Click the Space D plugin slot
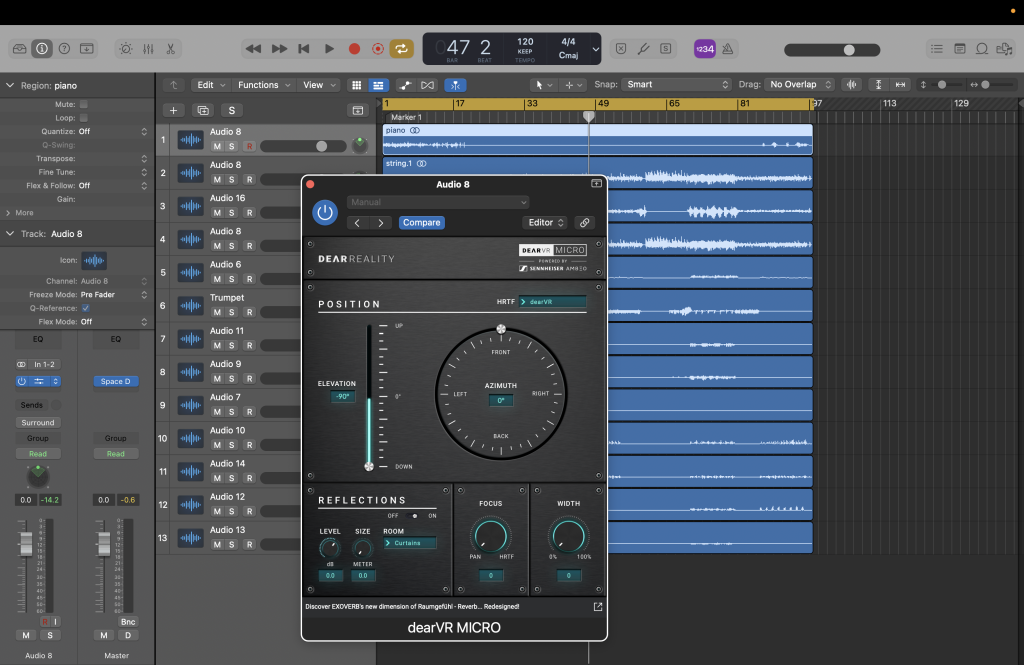This screenshot has width=1024, height=665. pyautogui.click(x=116, y=381)
